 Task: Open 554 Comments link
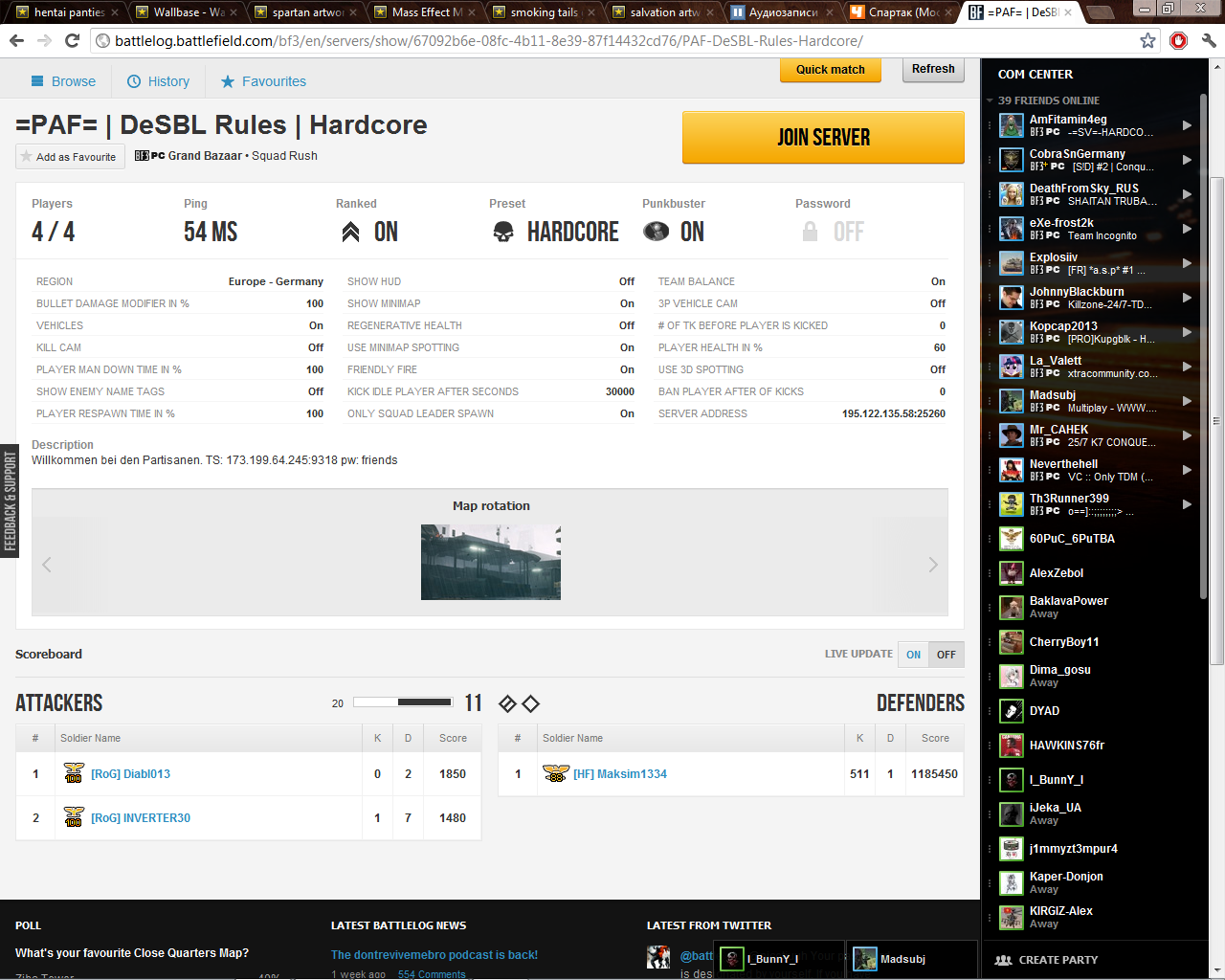432,974
